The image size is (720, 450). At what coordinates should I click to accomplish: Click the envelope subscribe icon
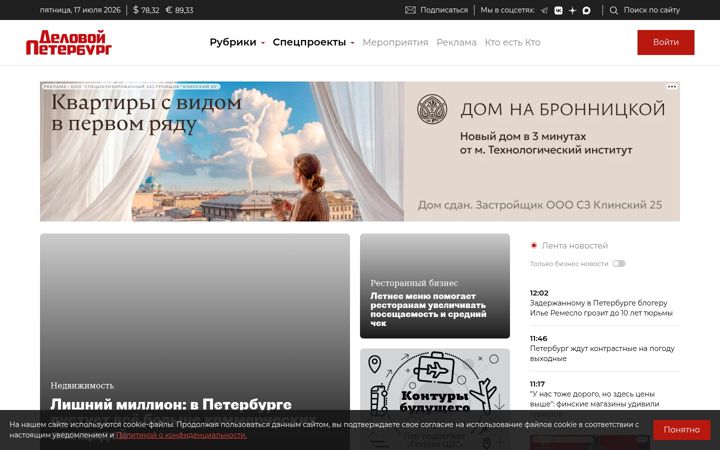[410, 10]
